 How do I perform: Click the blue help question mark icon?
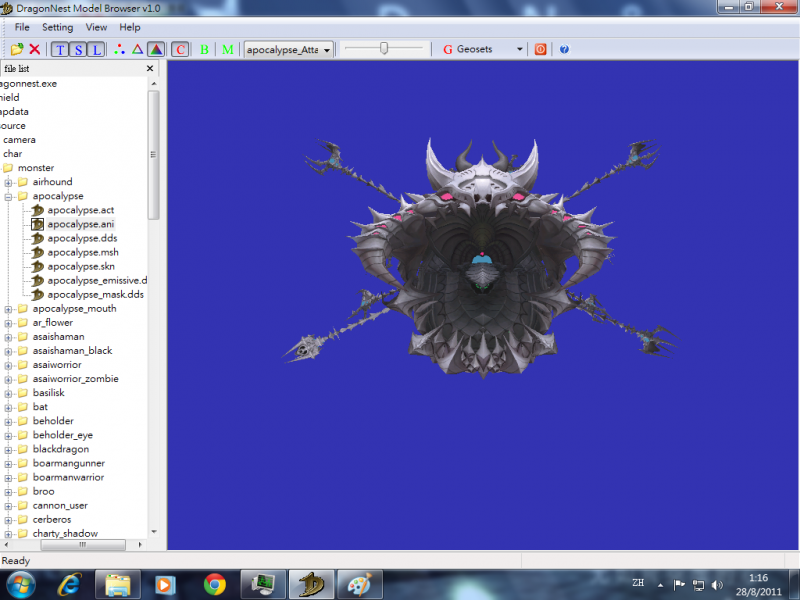564,49
